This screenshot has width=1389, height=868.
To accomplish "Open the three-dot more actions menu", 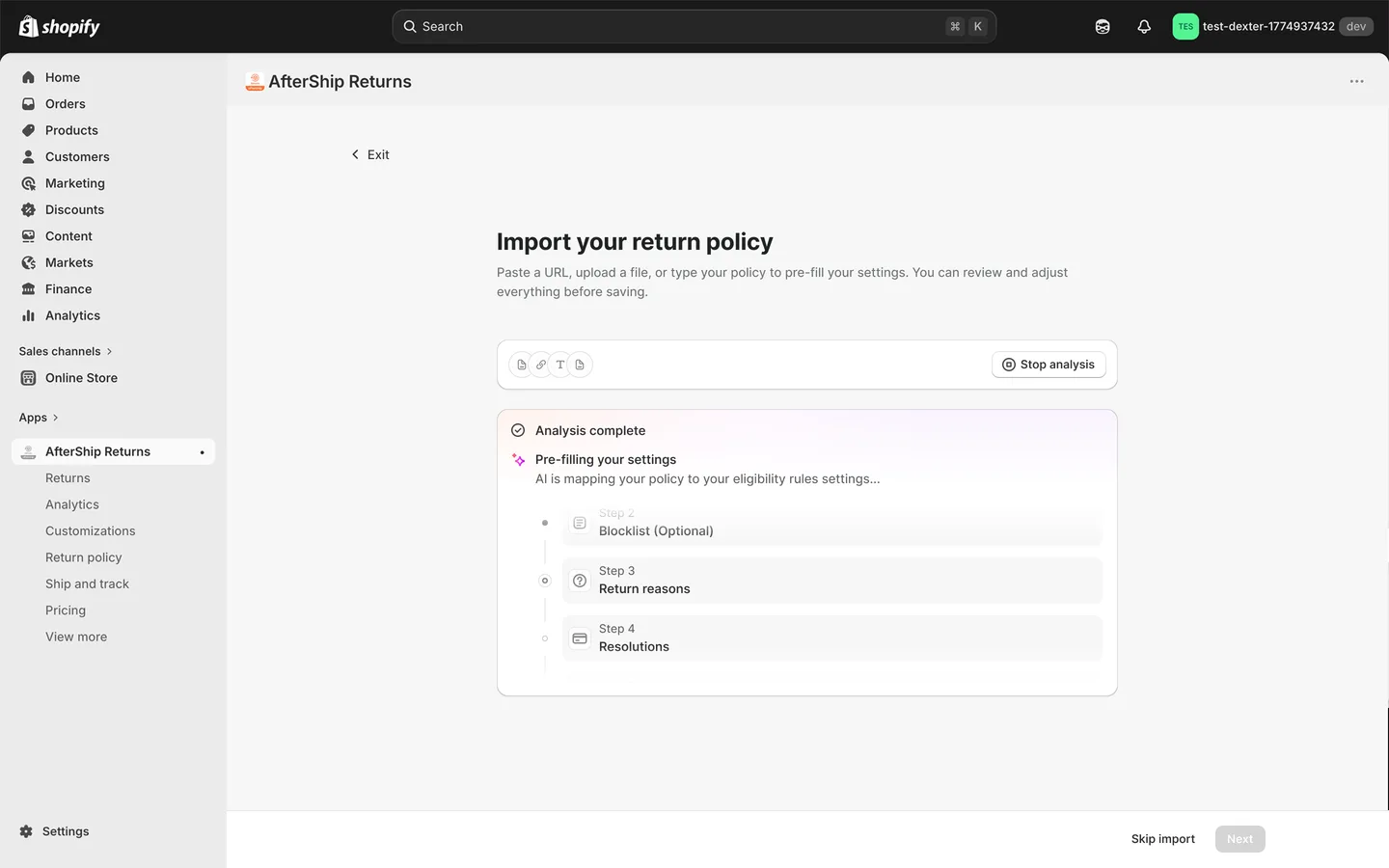I will 1356,81.
